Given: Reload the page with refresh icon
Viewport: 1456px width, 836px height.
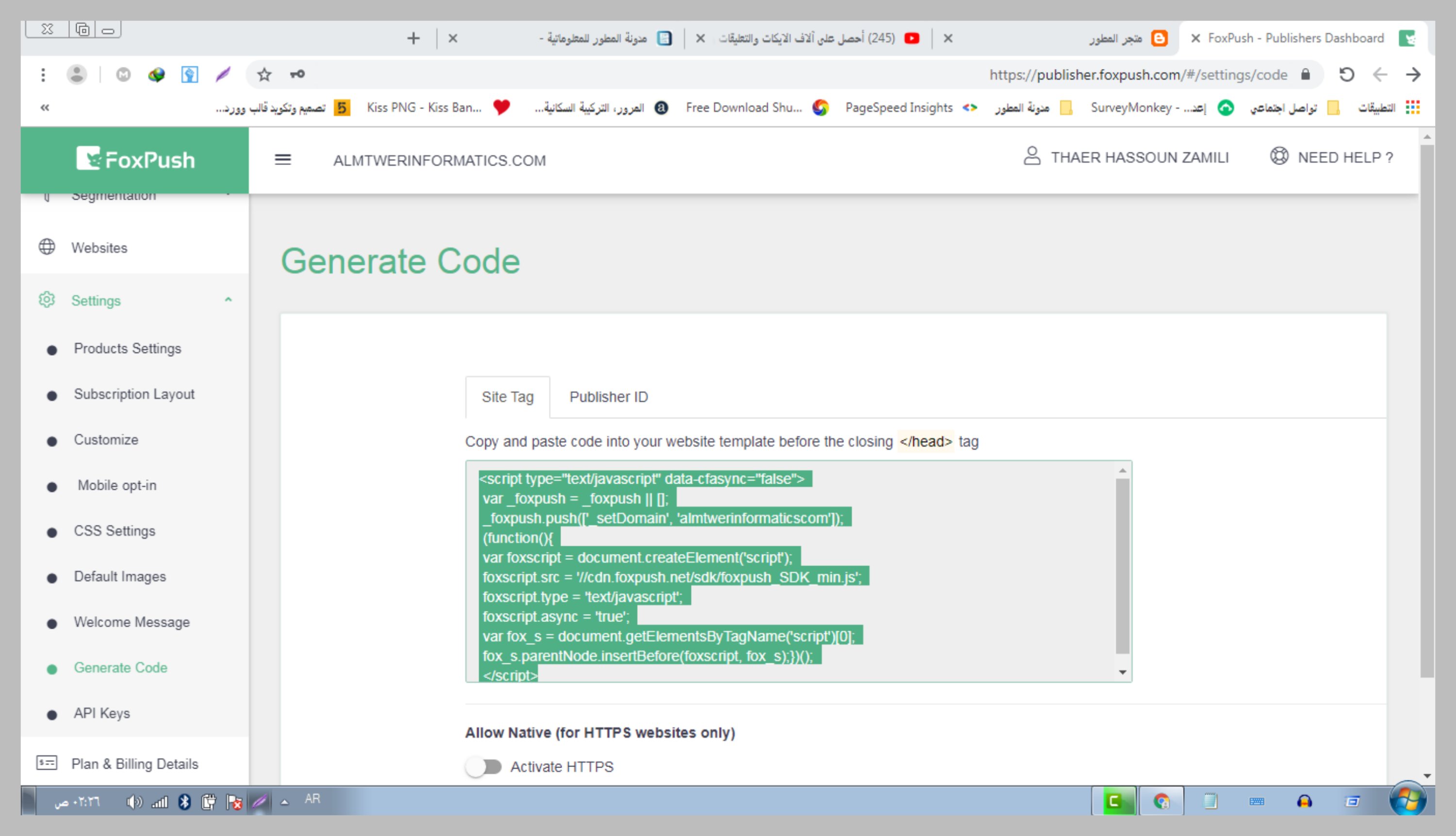Looking at the screenshot, I should (x=1346, y=75).
